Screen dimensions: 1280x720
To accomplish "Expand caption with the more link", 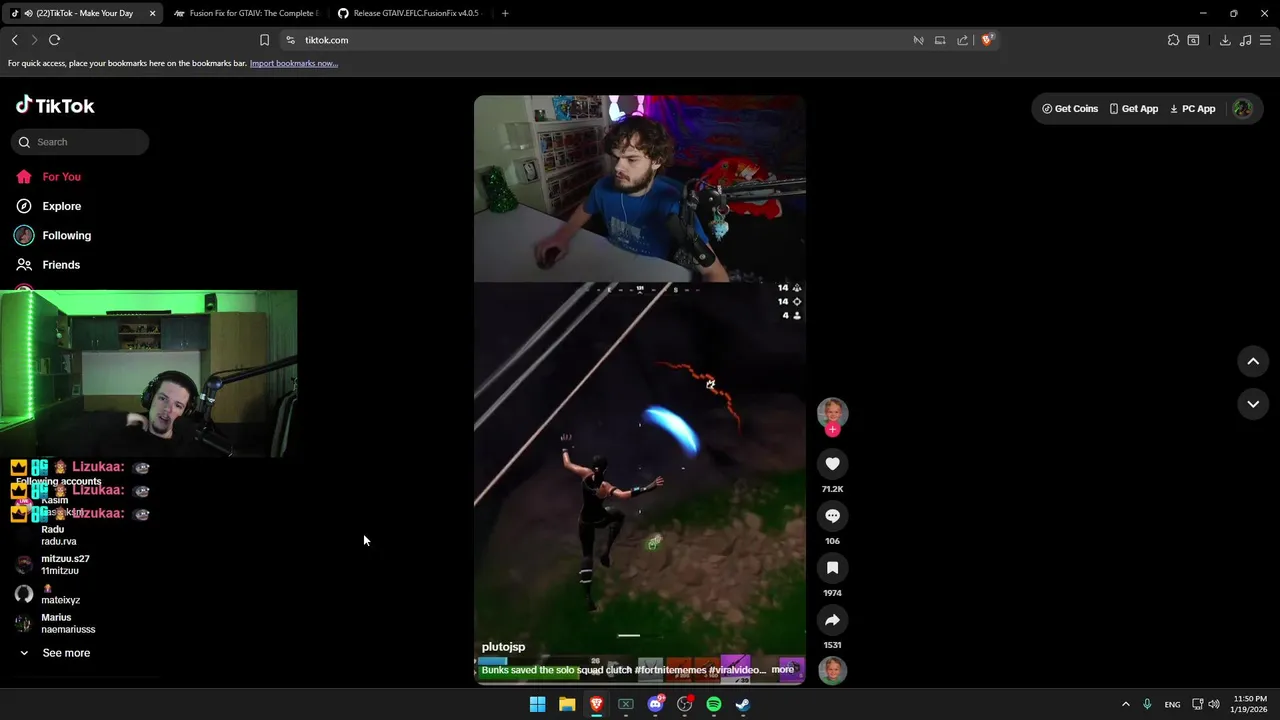I will [782, 670].
